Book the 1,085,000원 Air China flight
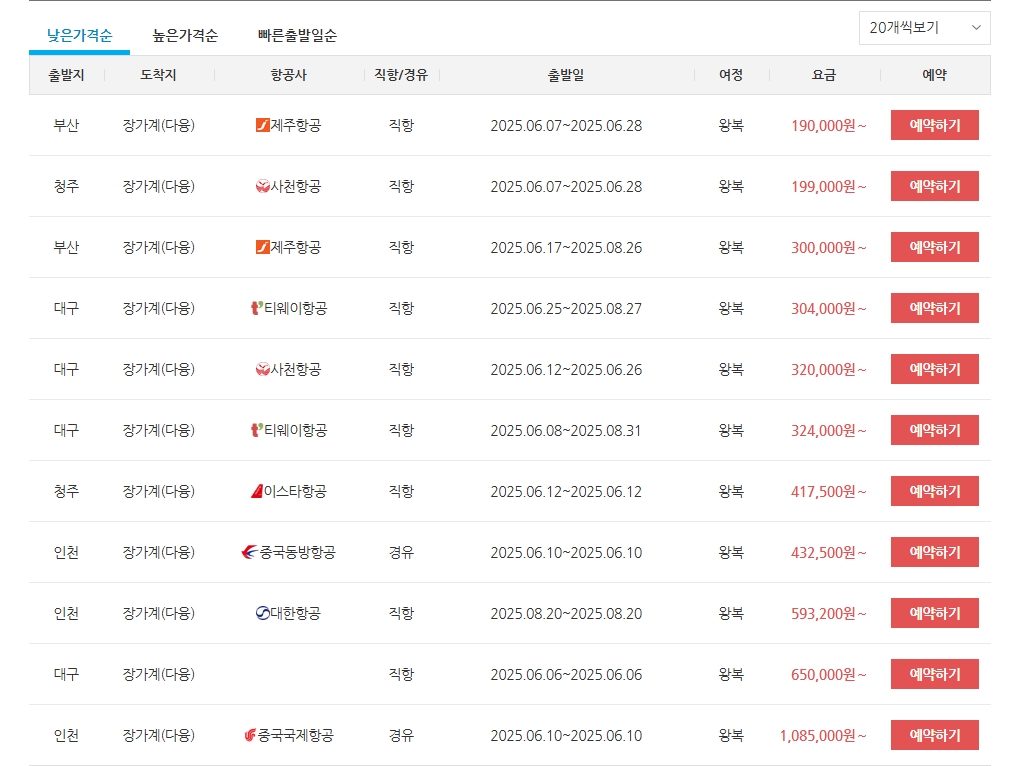Viewport: 1019px width, 766px height. 935,735
